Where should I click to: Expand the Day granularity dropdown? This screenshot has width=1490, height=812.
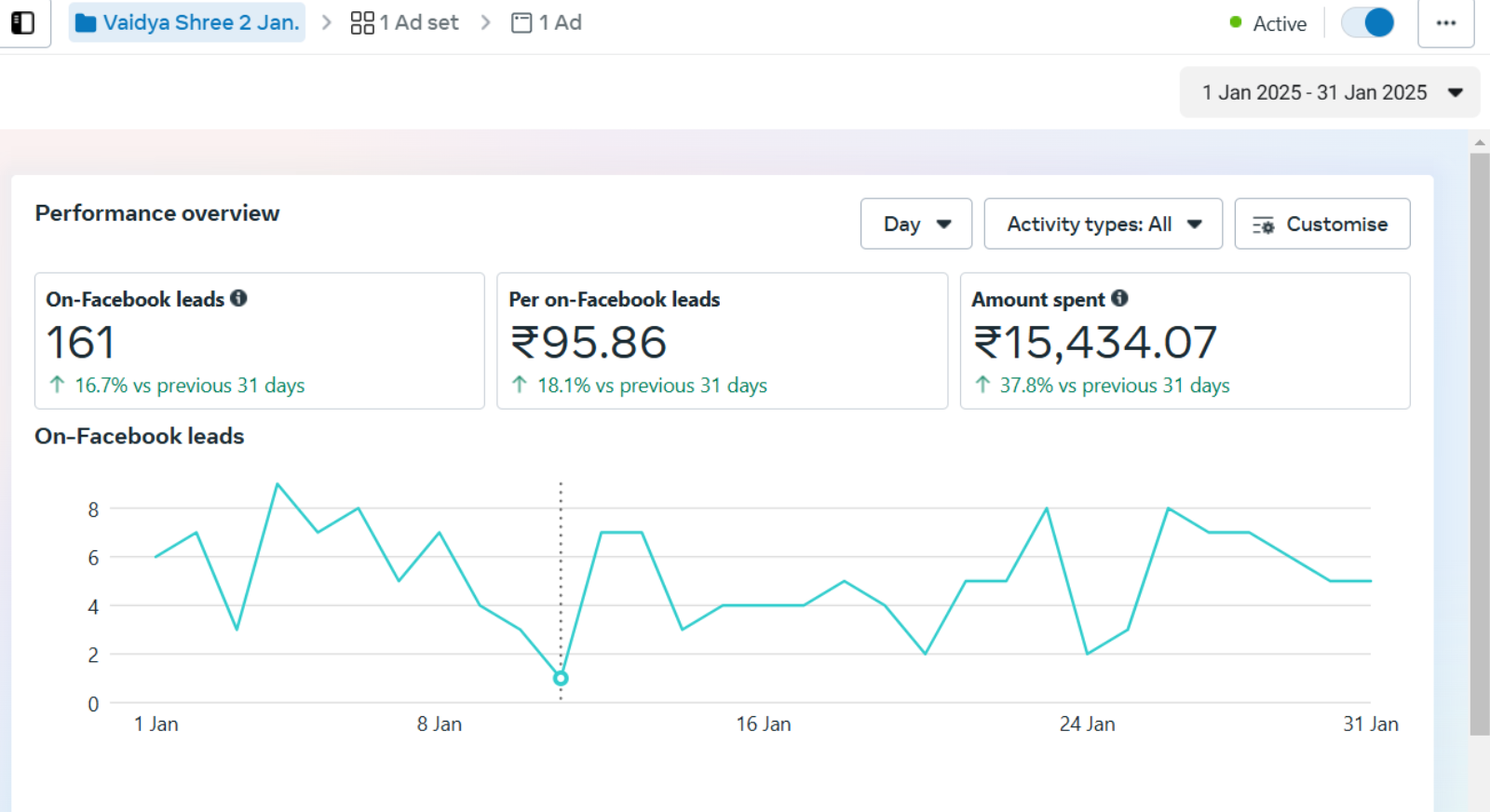click(915, 224)
